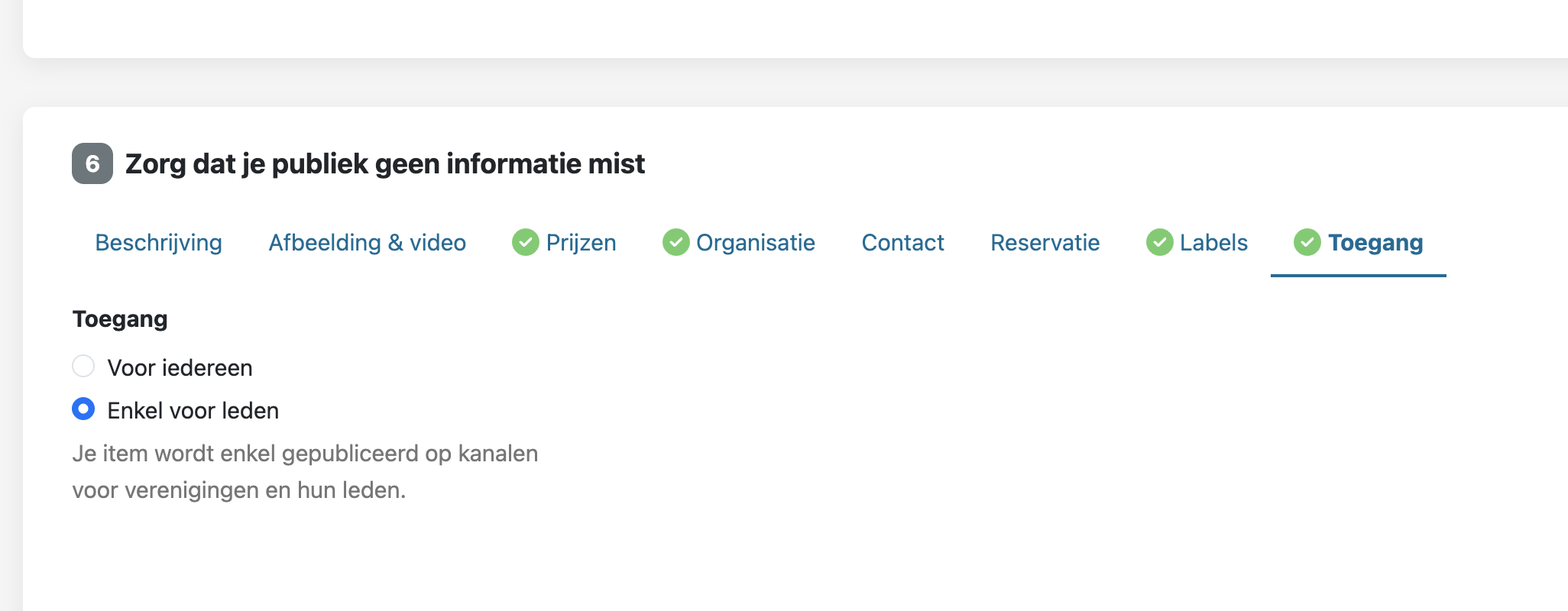Viewport: 1568px width, 611px height.
Task: Show the Labels tab text
Action: click(x=1213, y=242)
